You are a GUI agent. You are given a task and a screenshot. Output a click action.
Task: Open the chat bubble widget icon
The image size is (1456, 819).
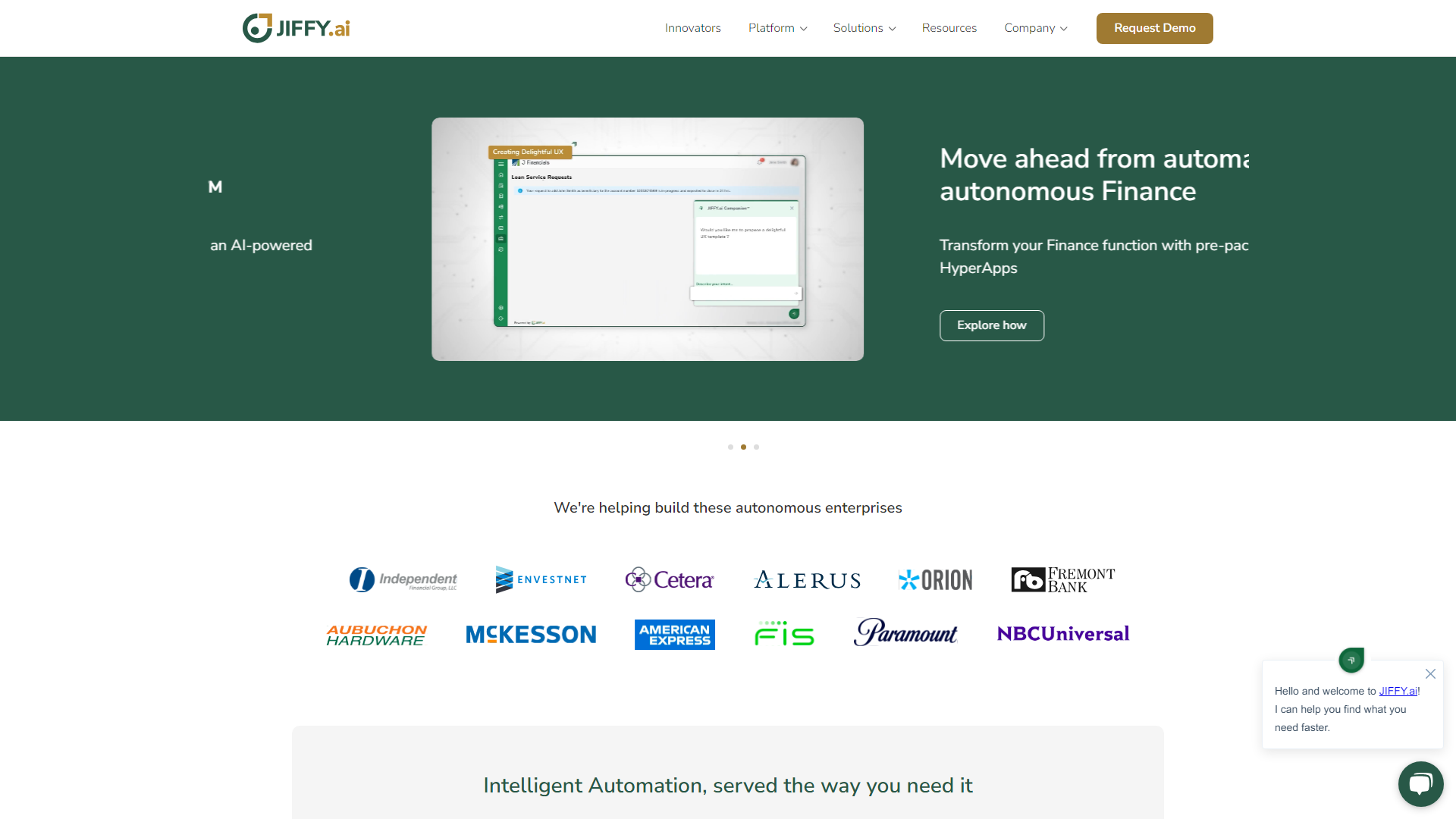click(x=1420, y=783)
